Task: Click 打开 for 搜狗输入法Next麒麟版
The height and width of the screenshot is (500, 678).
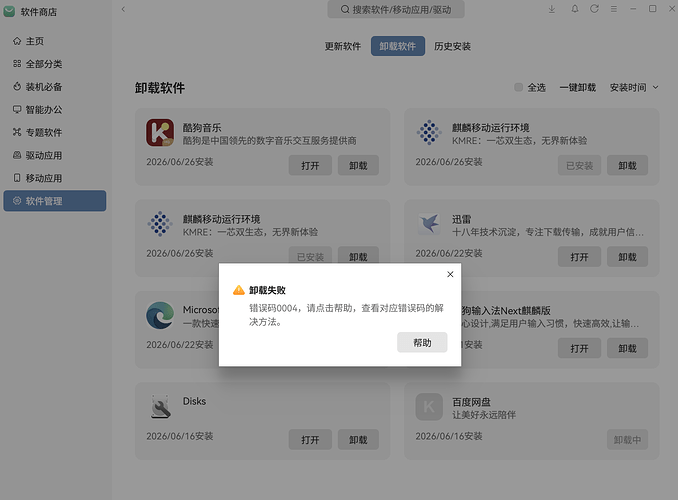Action: click(x=579, y=348)
